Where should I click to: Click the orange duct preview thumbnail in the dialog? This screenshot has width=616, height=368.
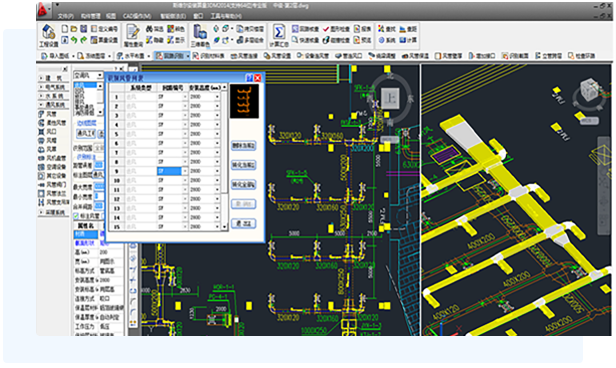point(244,101)
